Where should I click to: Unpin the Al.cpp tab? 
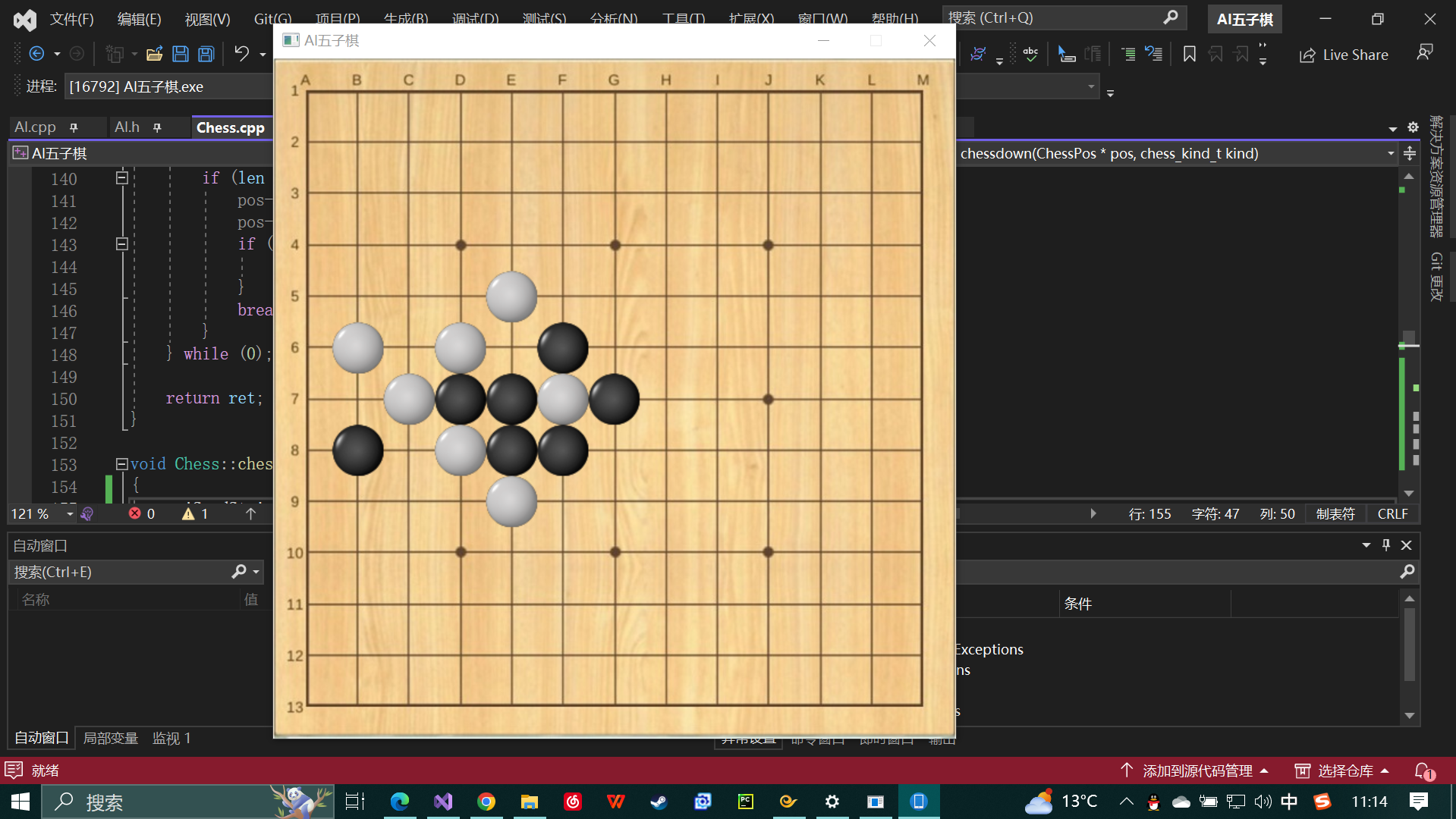pyautogui.click(x=74, y=127)
